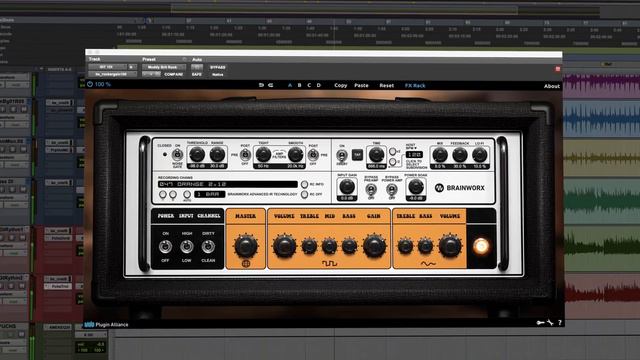Screen dimensions: 640x360
Task: Open the FX Rack view
Action: pyautogui.click(x=415, y=85)
